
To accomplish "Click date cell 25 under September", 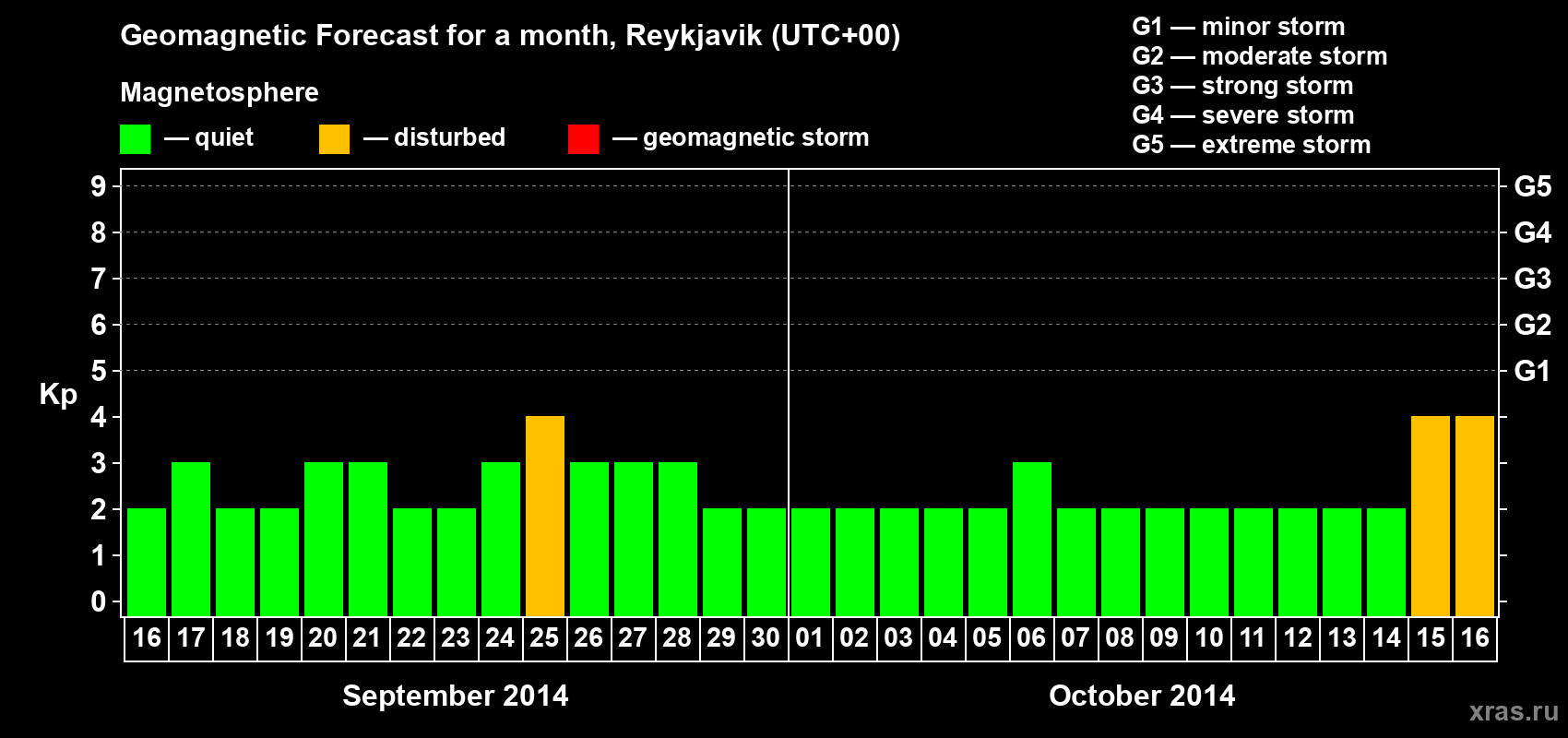I will [x=545, y=638].
